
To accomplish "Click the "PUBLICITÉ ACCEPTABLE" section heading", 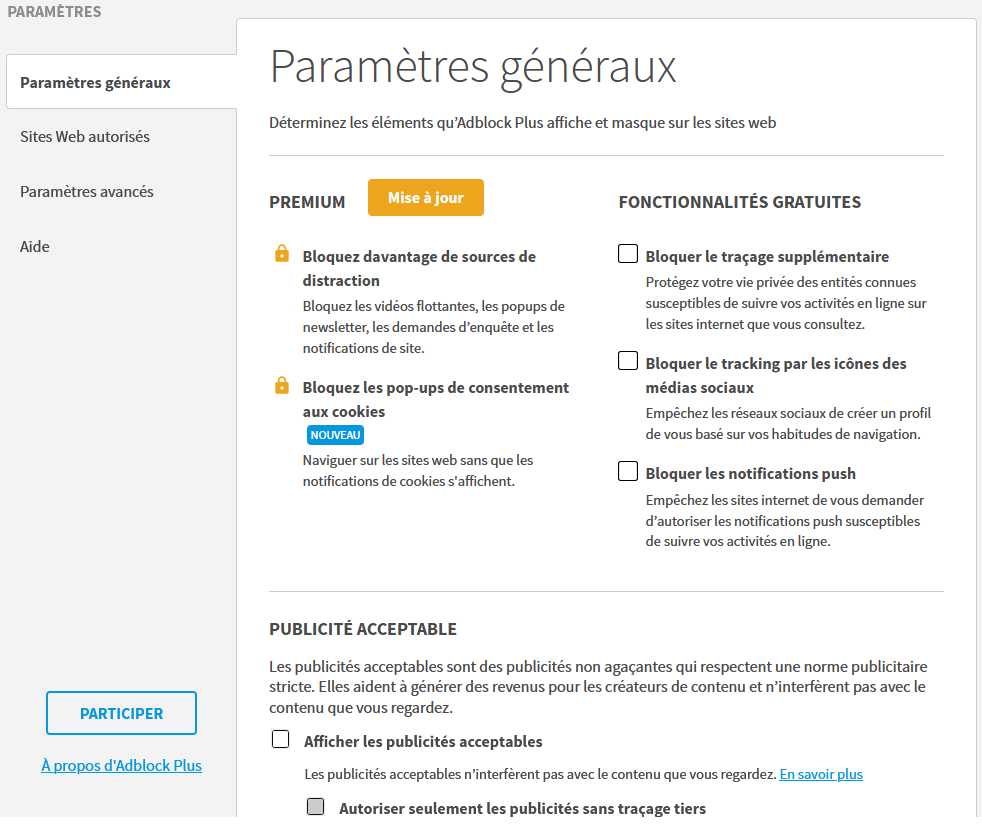I will [362, 629].
